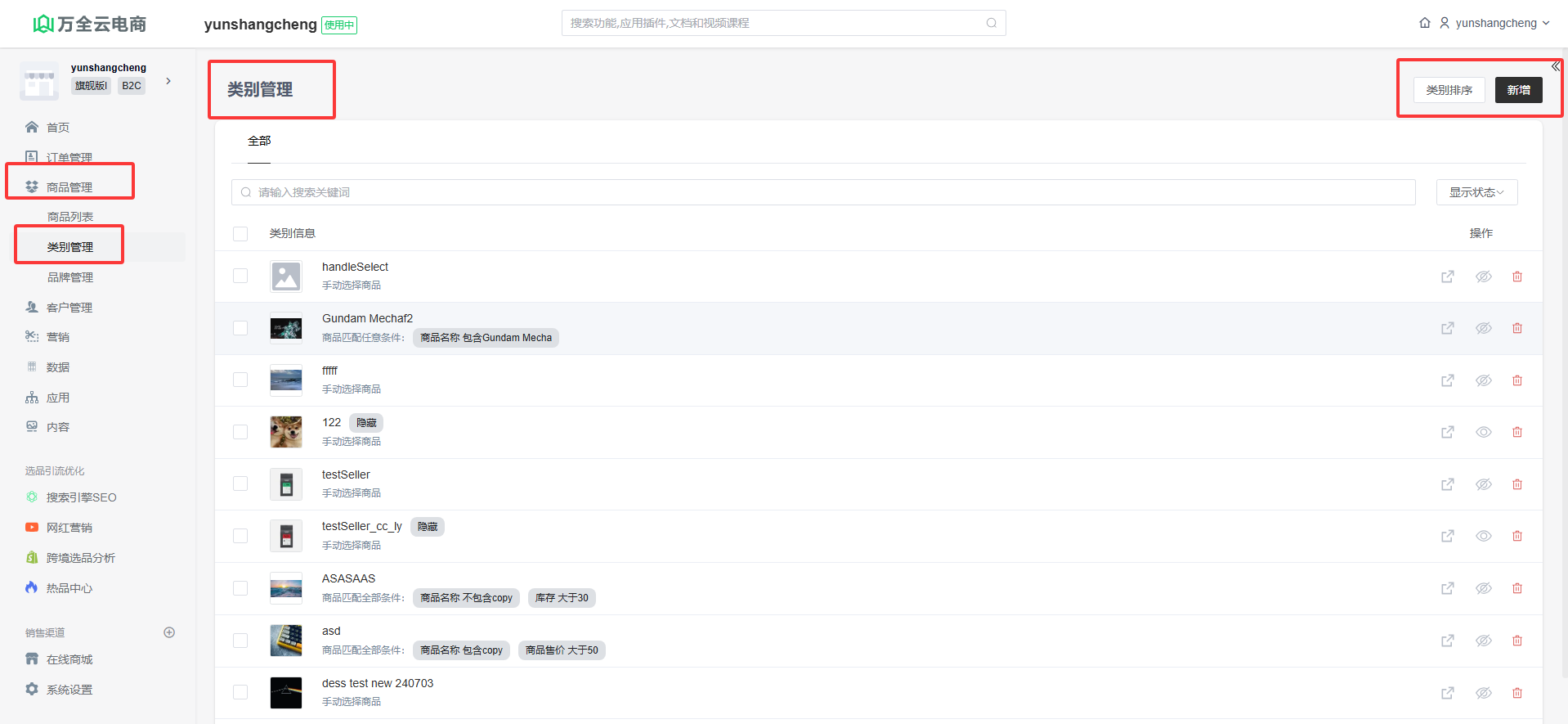Collapse the panel with double-chevron icon

[x=1555, y=67]
